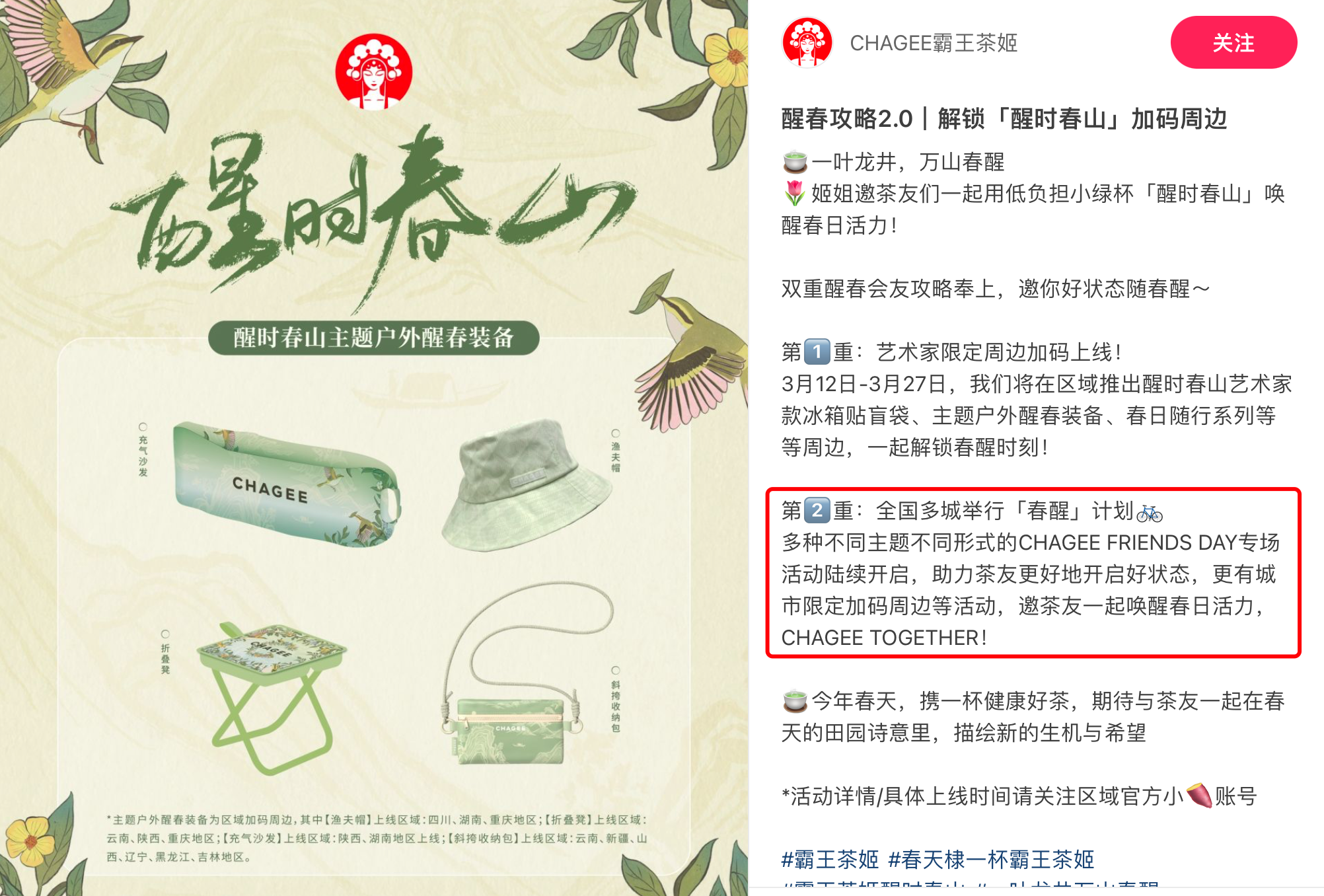Click the tulip emoji before 姬姐

(x=795, y=193)
